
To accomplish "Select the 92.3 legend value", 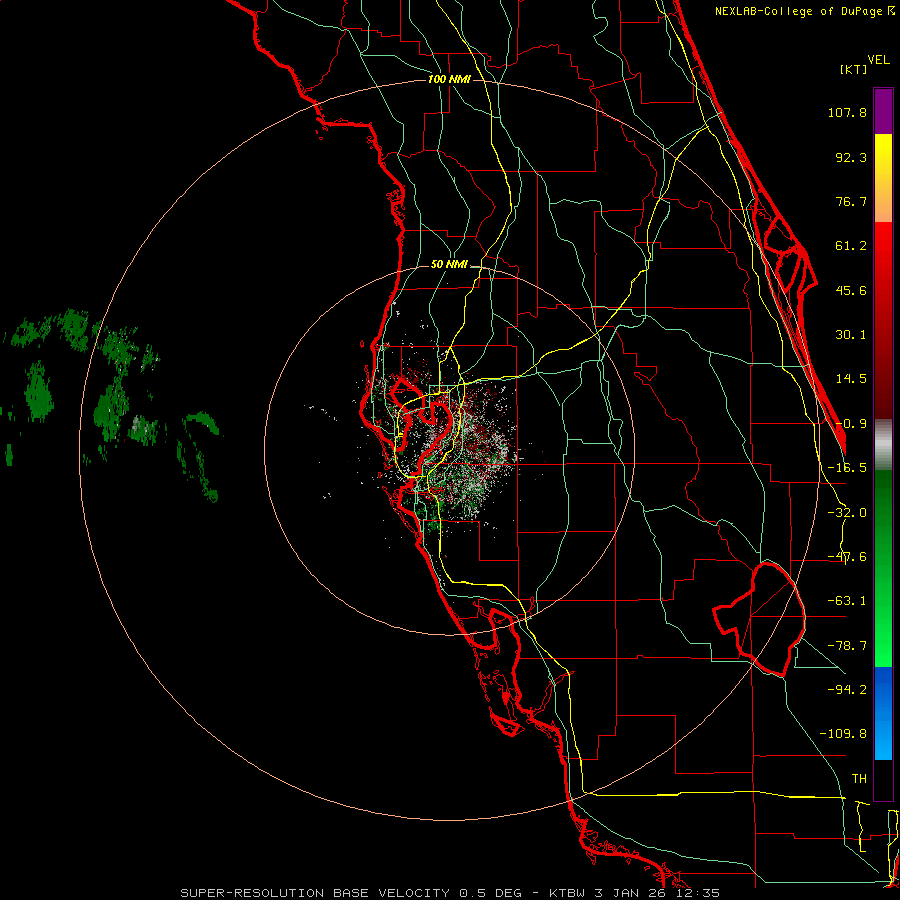I will click(x=851, y=157).
